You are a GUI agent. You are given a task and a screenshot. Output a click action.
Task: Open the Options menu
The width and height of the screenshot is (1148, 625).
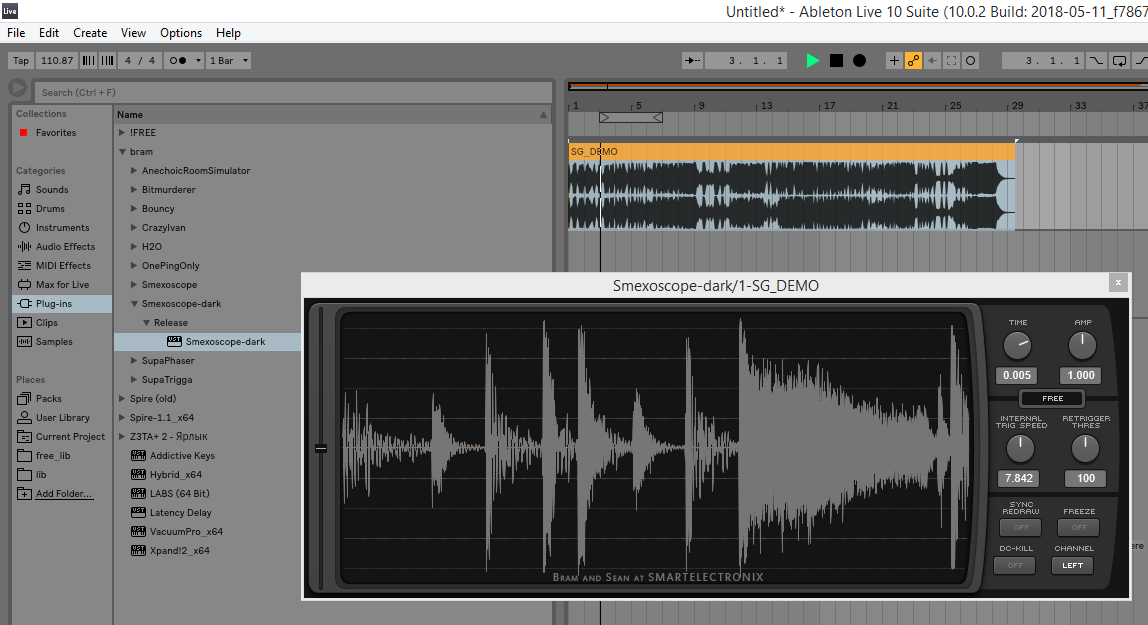pyautogui.click(x=181, y=33)
